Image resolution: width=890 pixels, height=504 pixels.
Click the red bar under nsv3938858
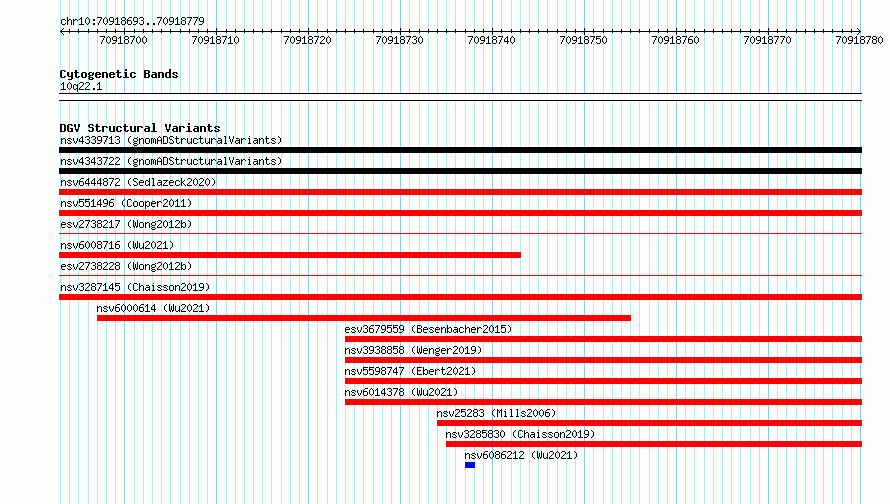tap(603, 360)
